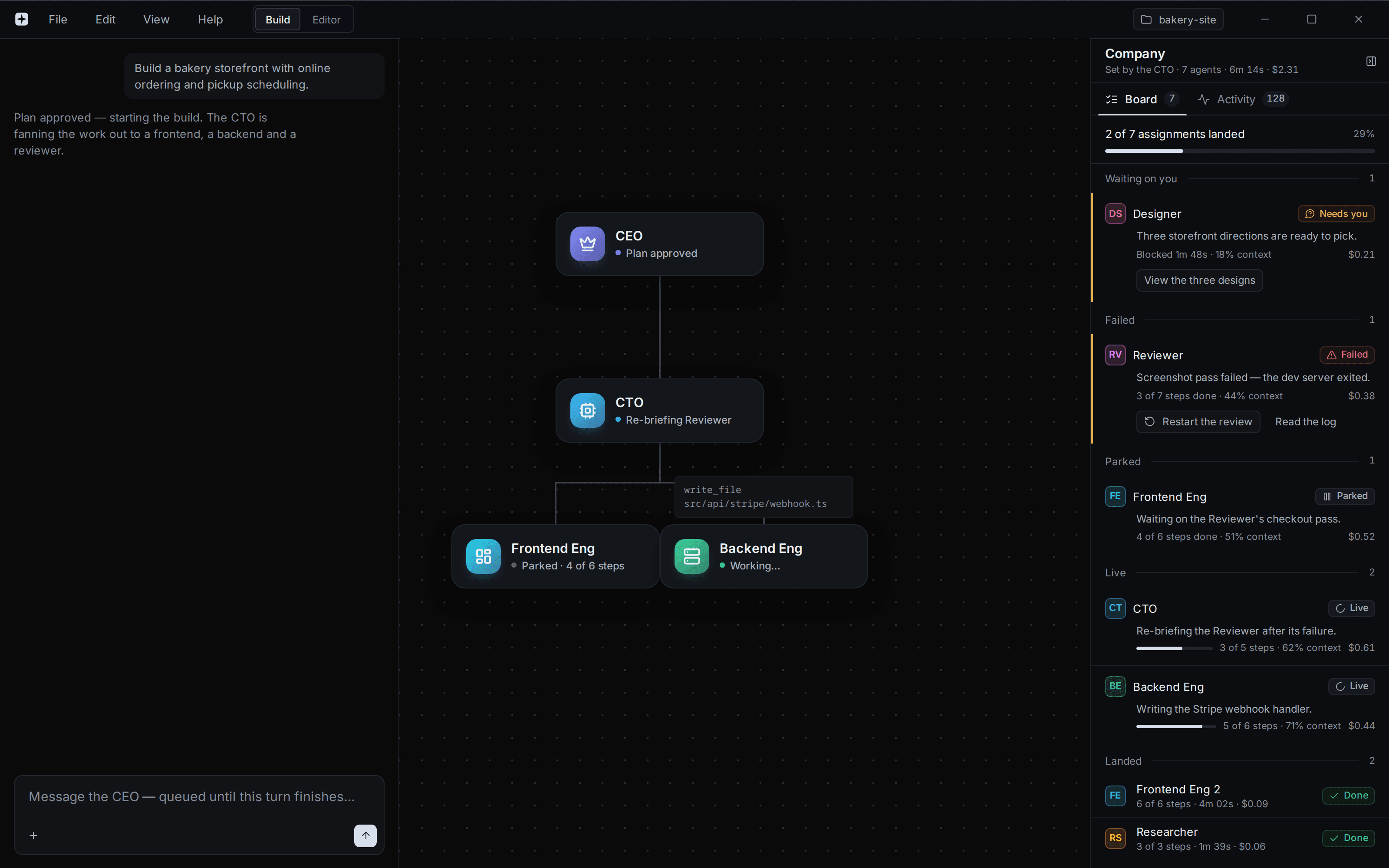
Task: Click the Parked badge on Frontend Eng
Action: click(x=1345, y=496)
